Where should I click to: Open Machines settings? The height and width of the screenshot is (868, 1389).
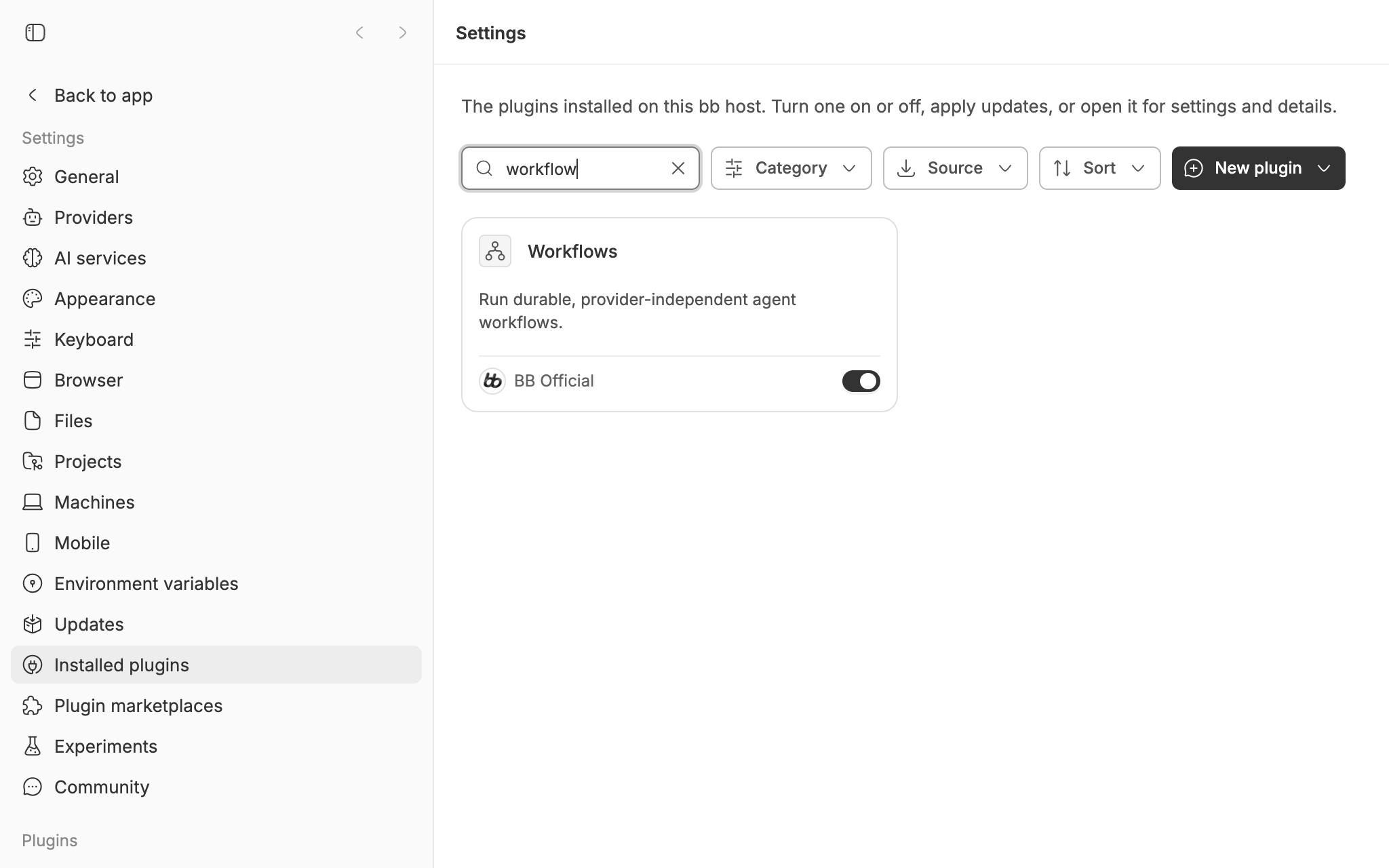[x=216, y=502]
